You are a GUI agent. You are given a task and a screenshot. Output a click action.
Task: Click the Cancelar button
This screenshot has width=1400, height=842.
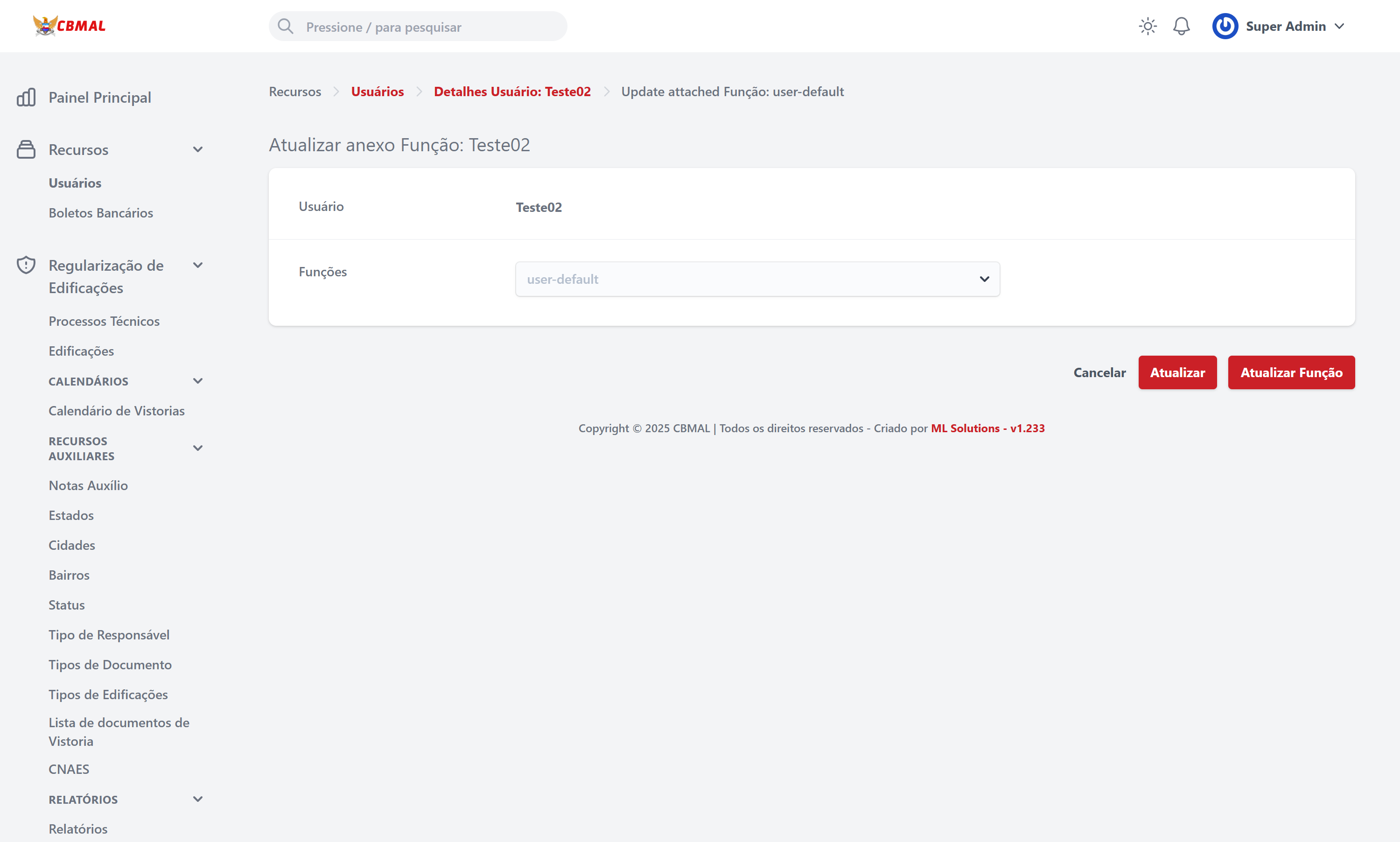click(1099, 373)
